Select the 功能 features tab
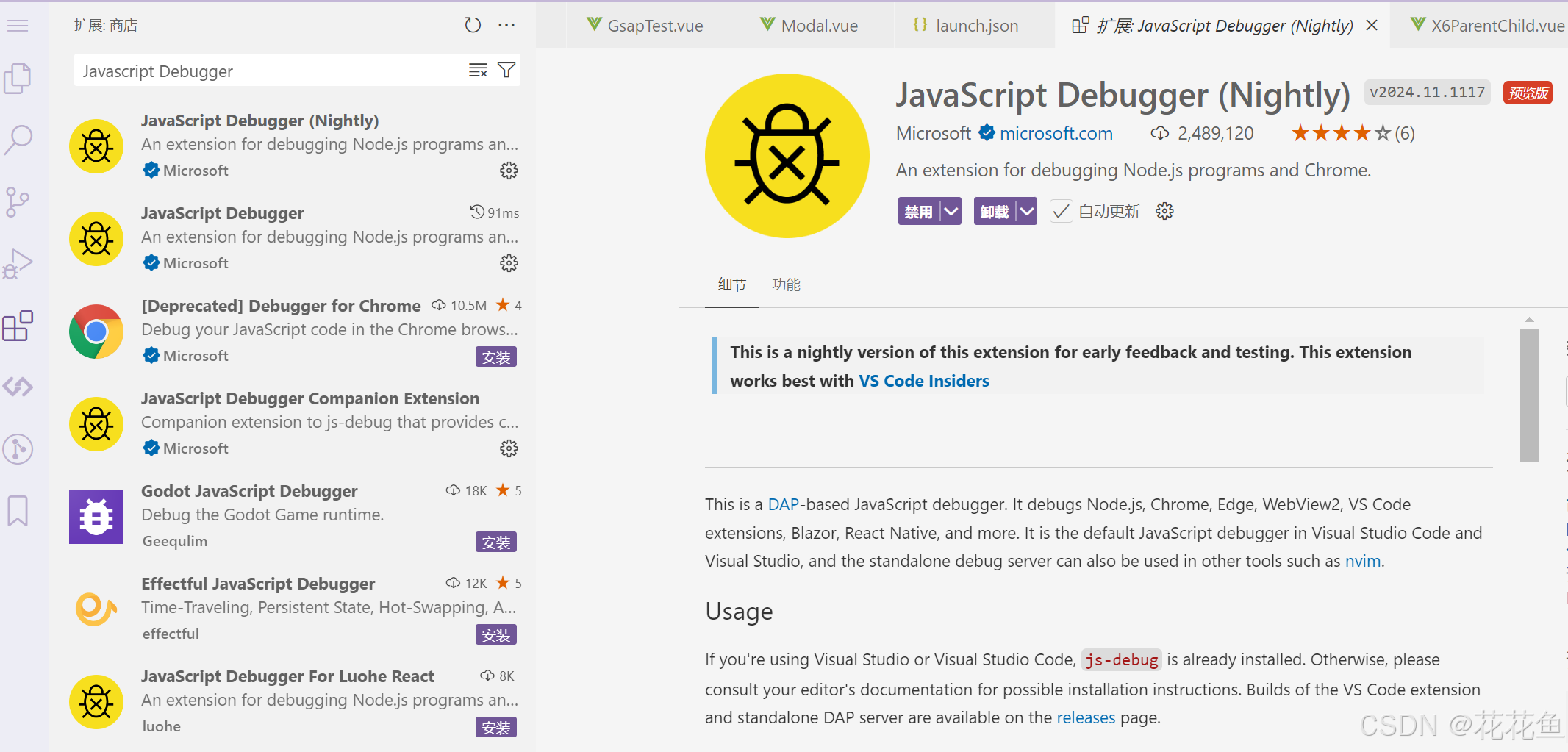This screenshot has height=752, width=1568. 786,285
